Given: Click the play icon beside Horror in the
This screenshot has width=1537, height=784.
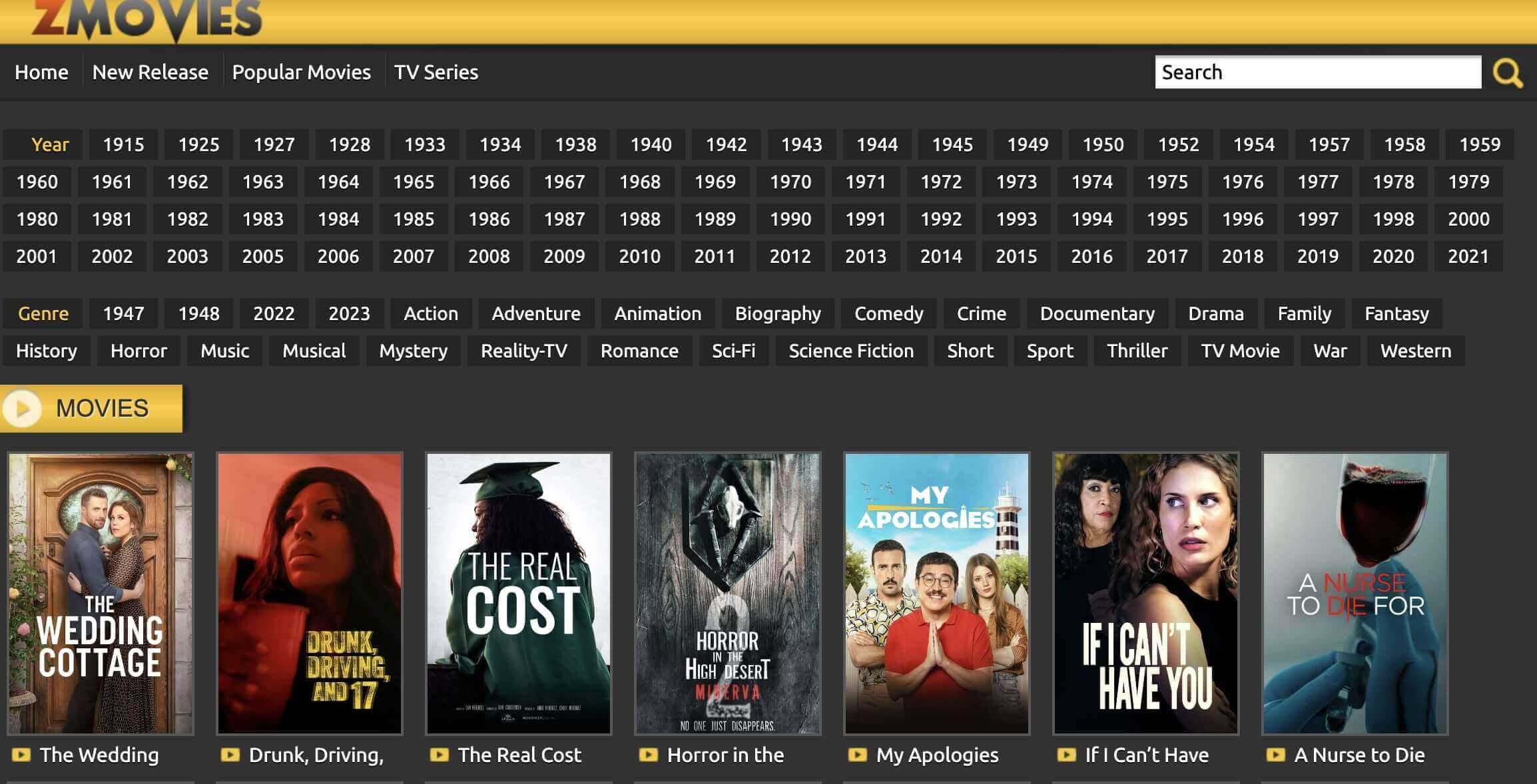Looking at the screenshot, I should tap(651, 755).
